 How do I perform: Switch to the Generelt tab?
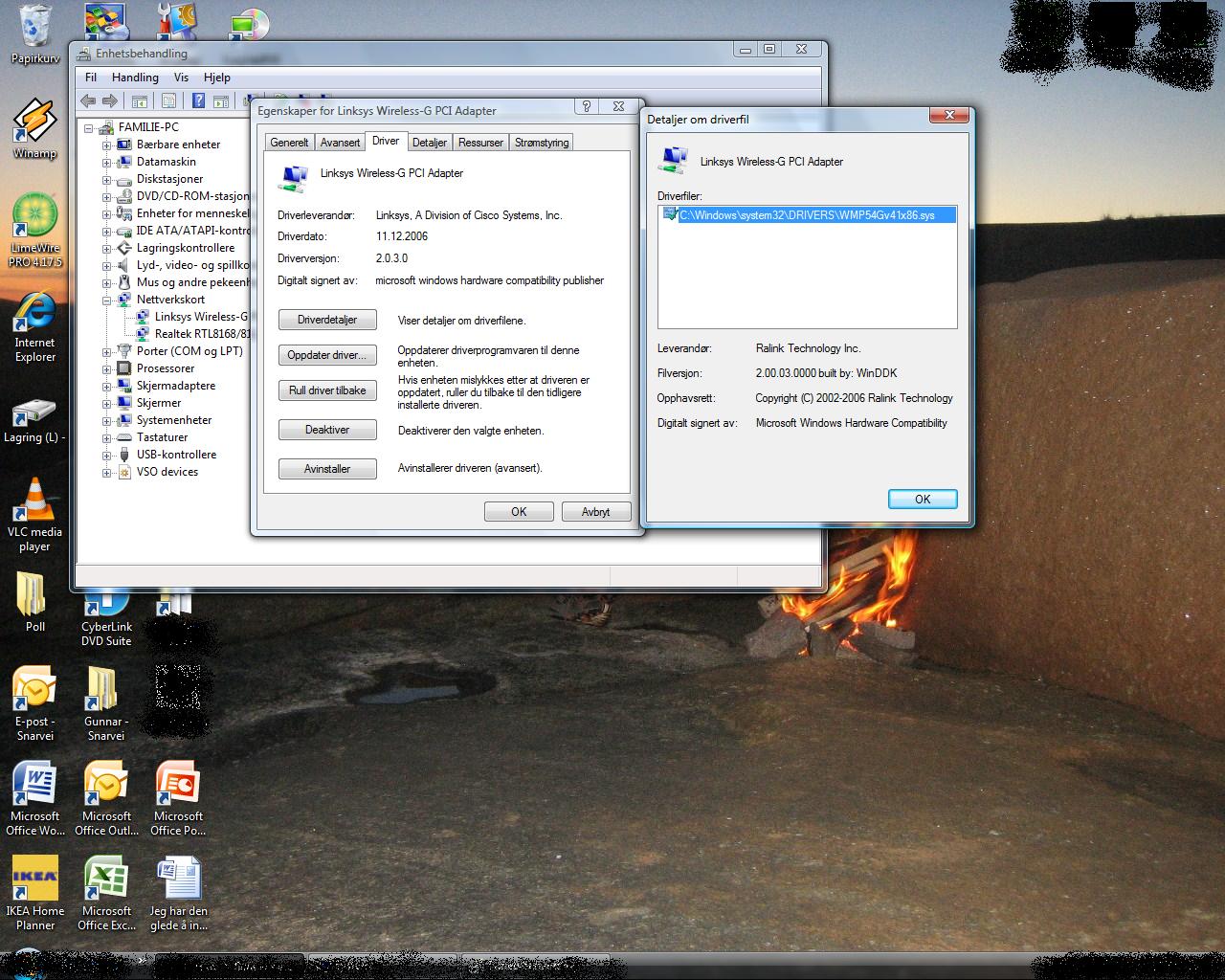pyautogui.click(x=289, y=143)
